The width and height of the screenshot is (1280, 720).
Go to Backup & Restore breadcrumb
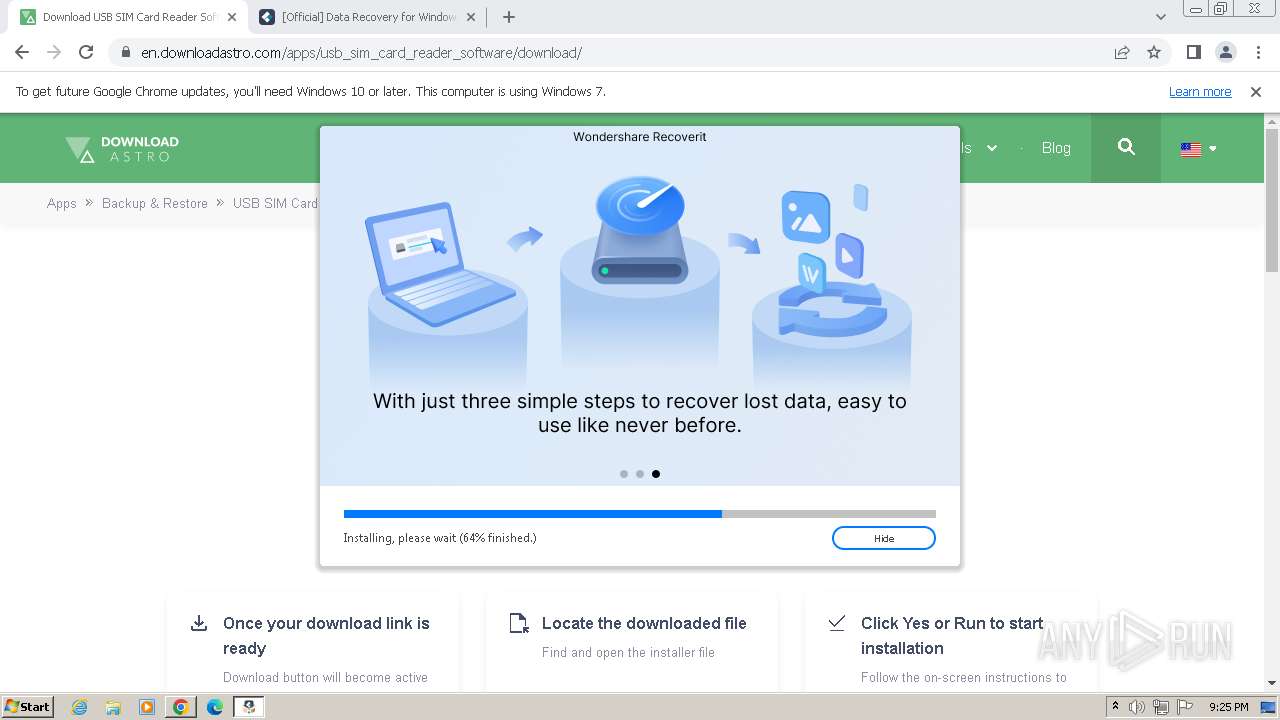[x=155, y=203]
